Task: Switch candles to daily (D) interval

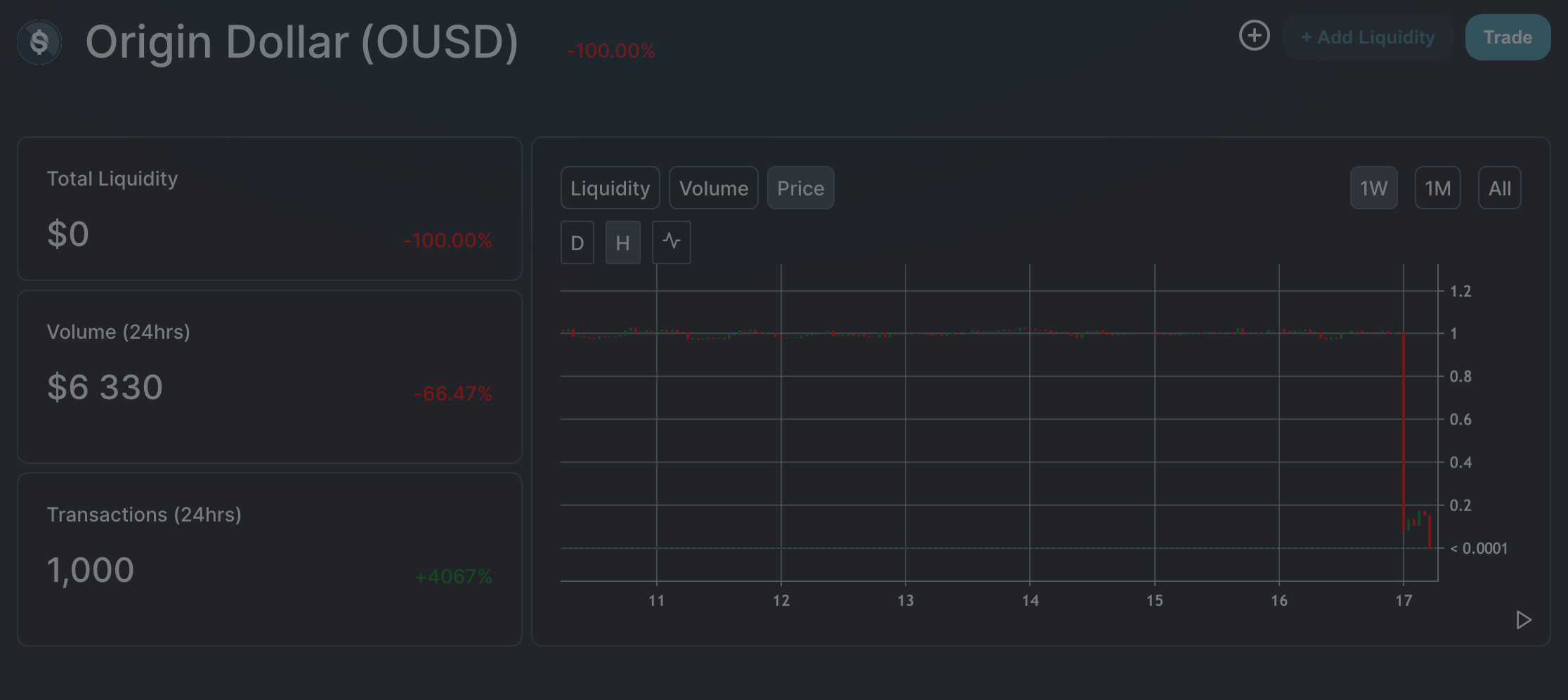Action: point(577,242)
